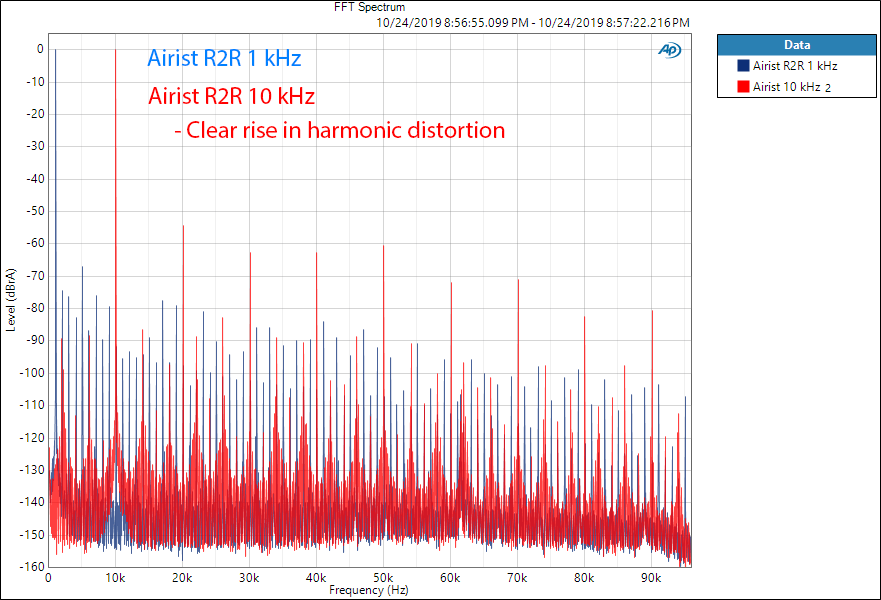881x600 pixels.
Task: Click the blue swatch beside Airist R2R 1 kHz legend entry
Action: 743,66
